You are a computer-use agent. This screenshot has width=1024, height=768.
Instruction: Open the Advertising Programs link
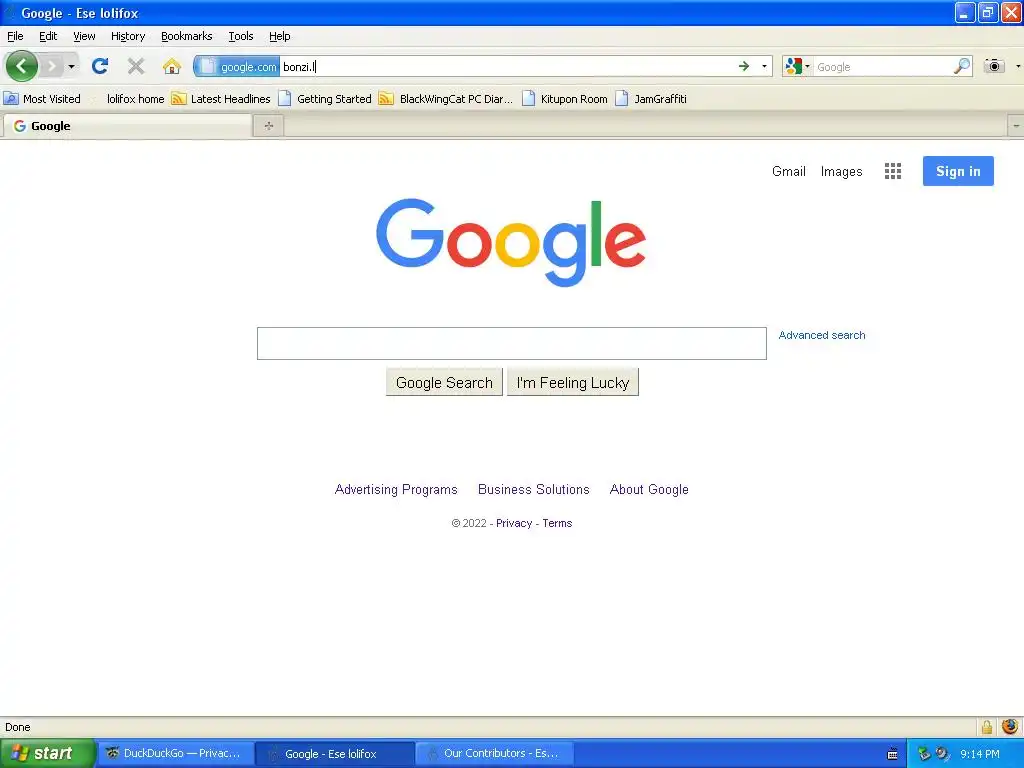pos(396,489)
